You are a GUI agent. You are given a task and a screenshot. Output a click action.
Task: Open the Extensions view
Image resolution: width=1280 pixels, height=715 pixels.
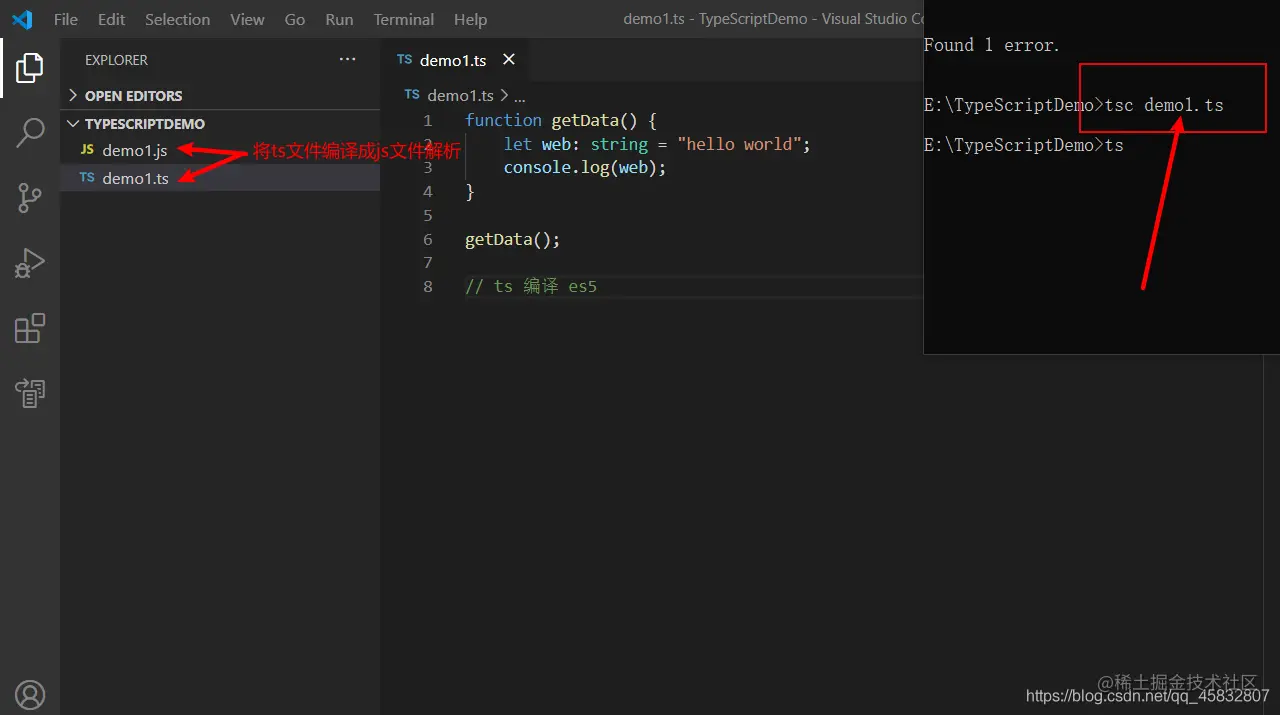pyautogui.click(x=30, y=328)
